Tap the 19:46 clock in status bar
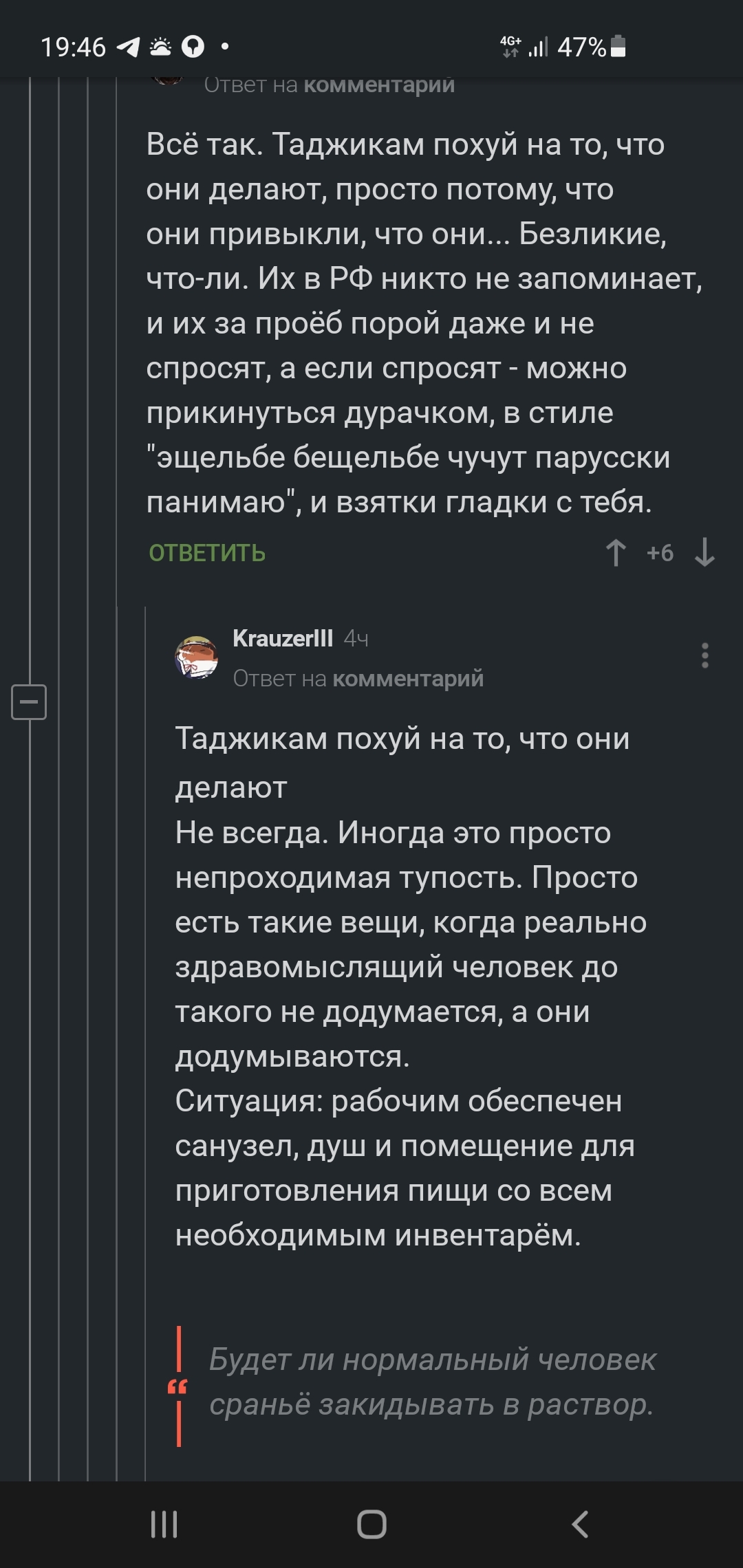743x1568 pixels. (73, 47)
